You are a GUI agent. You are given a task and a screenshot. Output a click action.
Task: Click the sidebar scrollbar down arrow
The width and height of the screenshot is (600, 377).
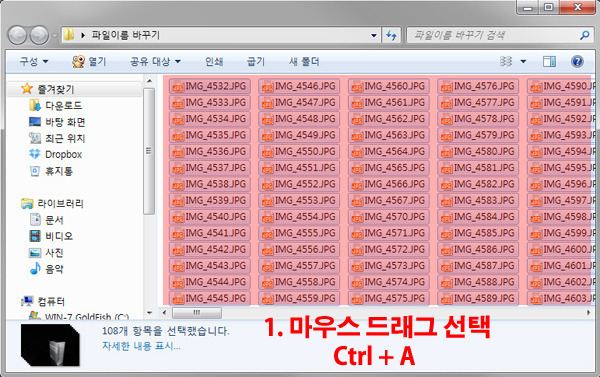click(x=150, y=313)
